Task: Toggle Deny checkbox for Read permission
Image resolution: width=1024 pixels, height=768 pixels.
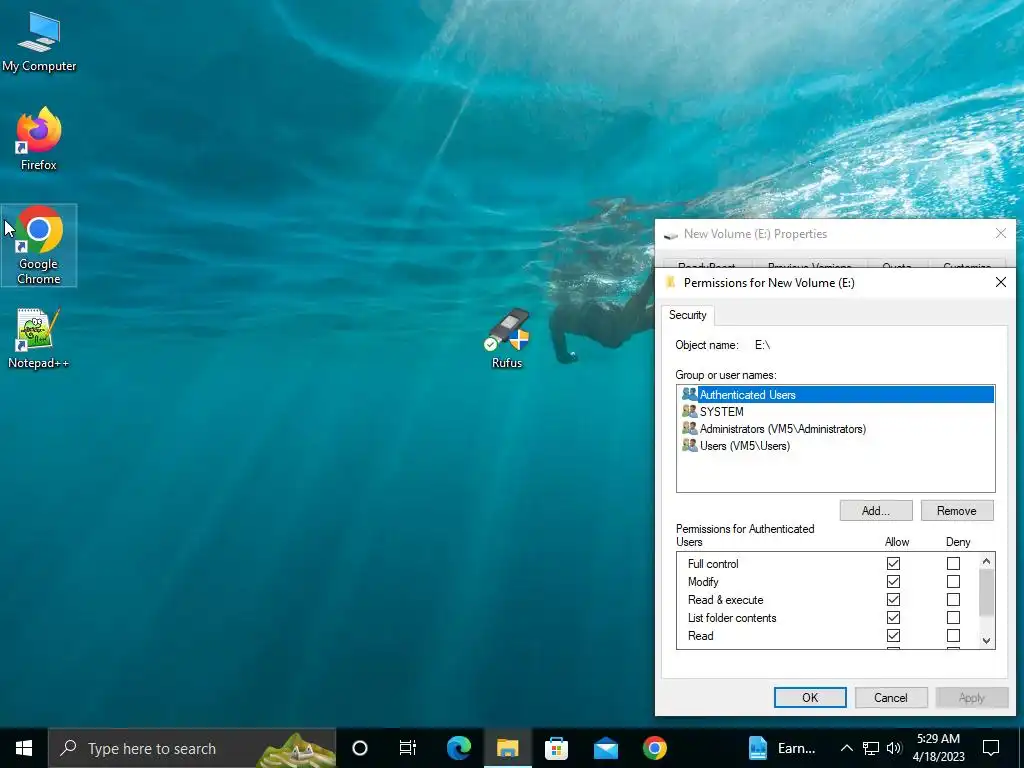Action: point(953,635)
